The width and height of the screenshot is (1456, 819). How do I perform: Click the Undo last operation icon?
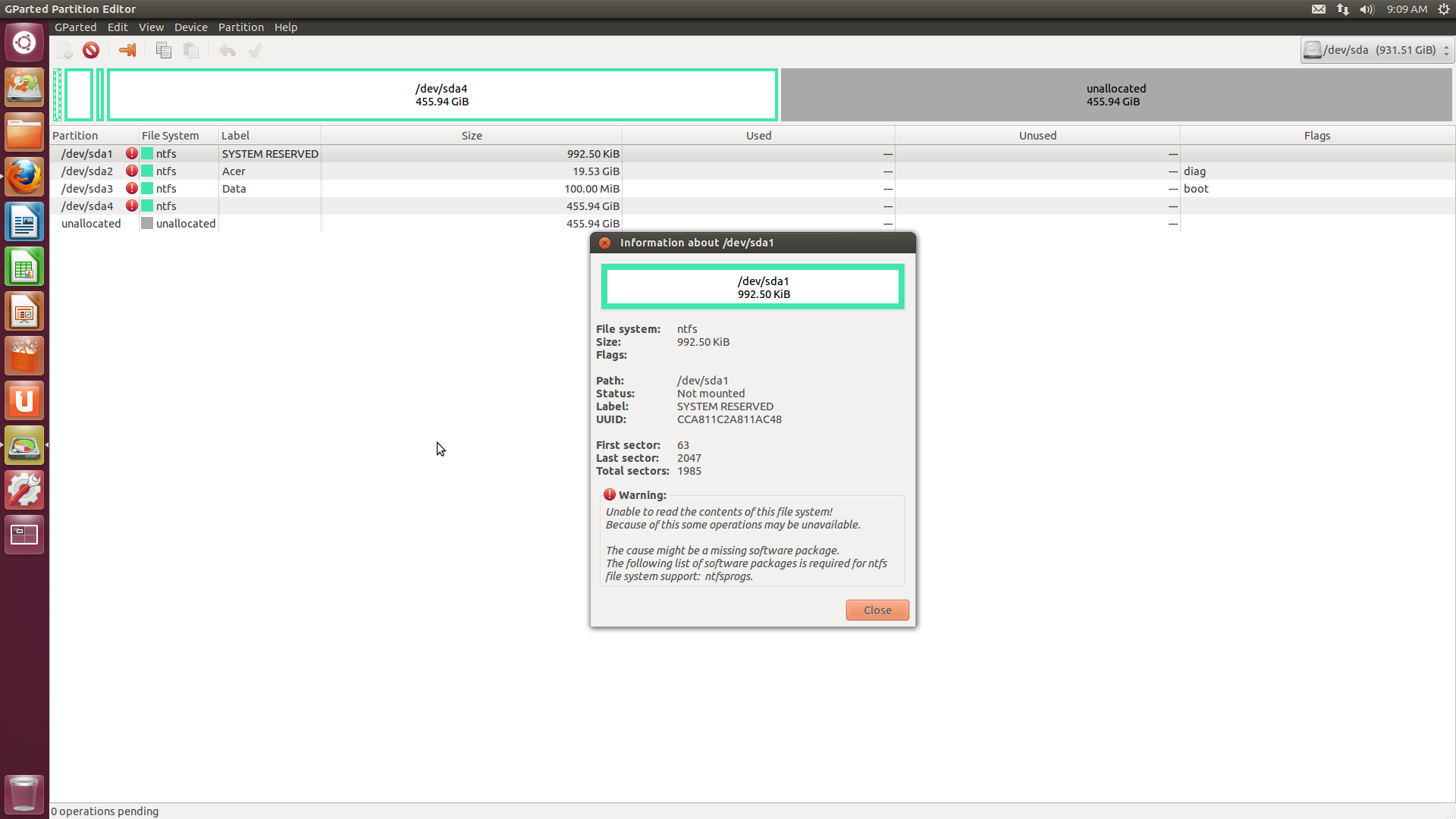coord(227,51)
